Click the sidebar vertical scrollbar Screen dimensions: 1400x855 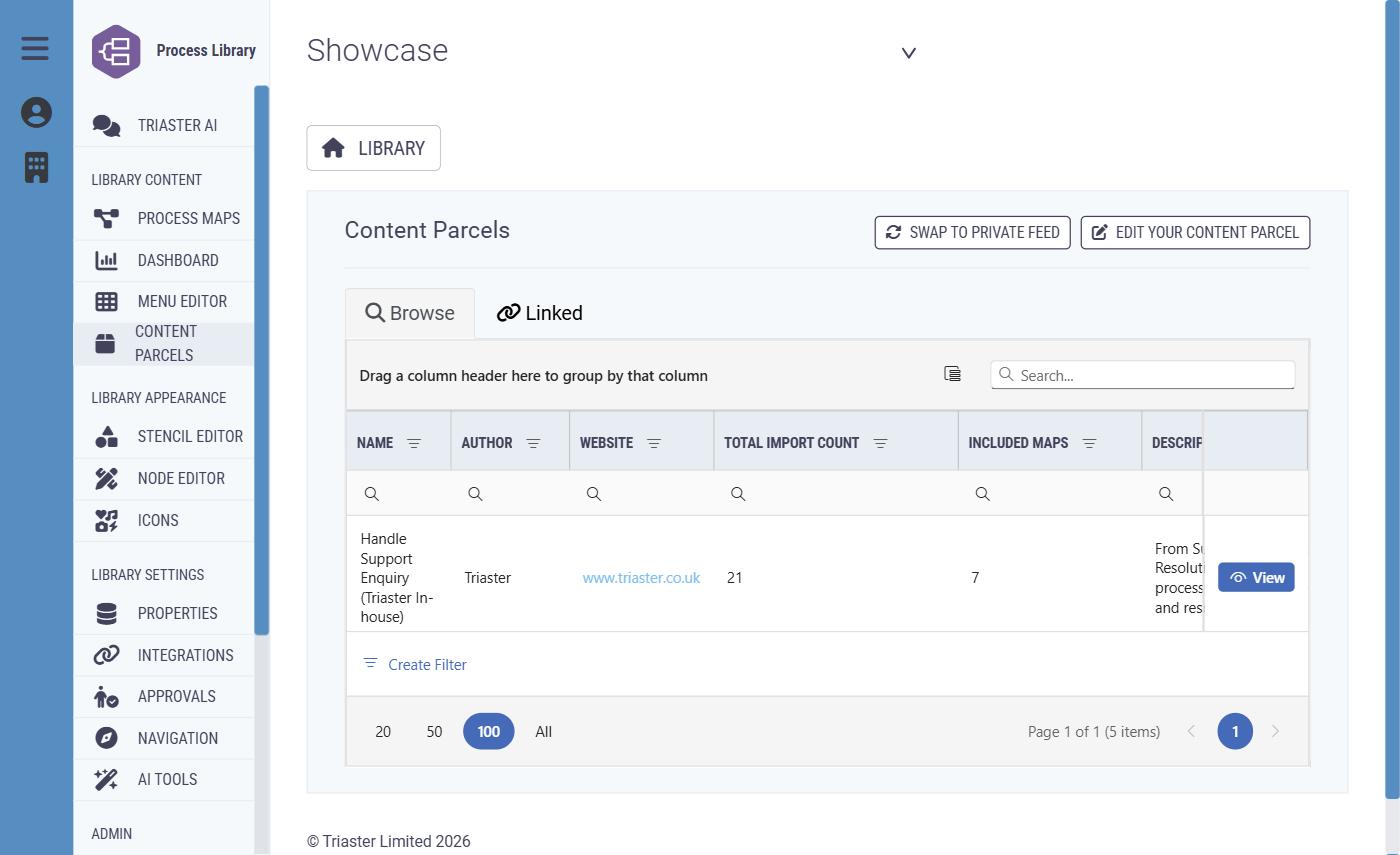click(262, 360)
